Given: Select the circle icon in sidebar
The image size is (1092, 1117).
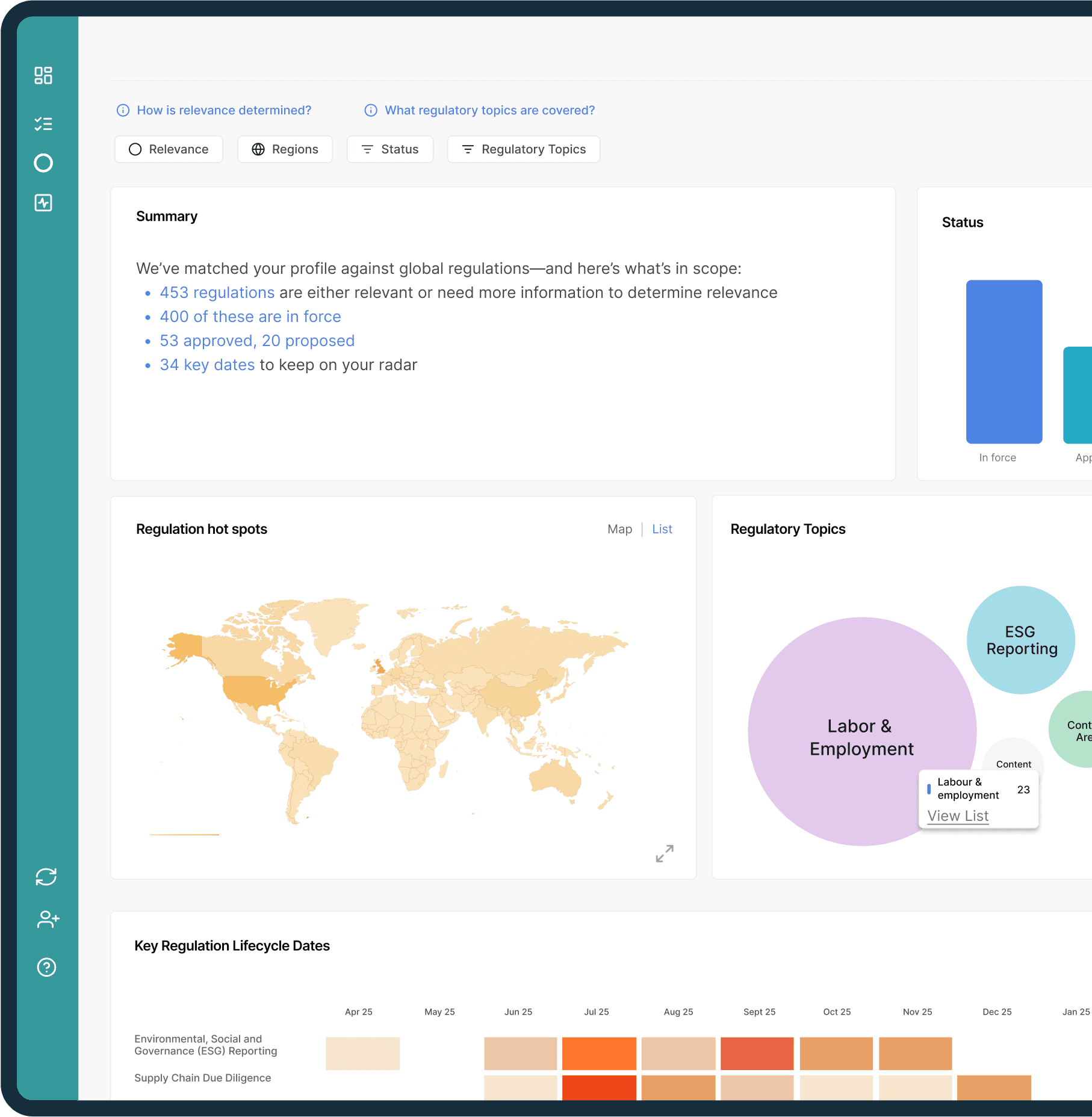Looking at the screenshot, I should (43, 163).
